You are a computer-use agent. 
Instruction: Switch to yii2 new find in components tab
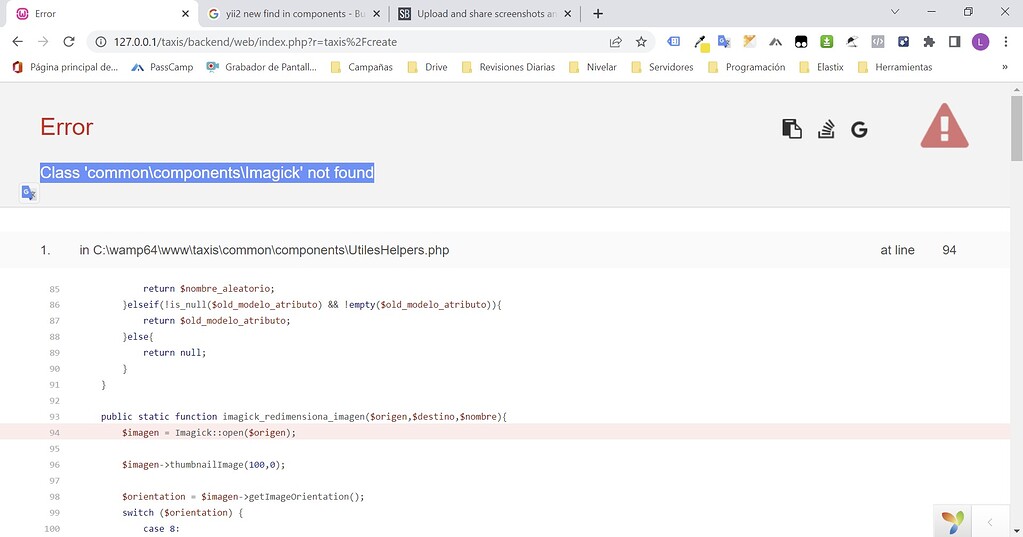294,14
